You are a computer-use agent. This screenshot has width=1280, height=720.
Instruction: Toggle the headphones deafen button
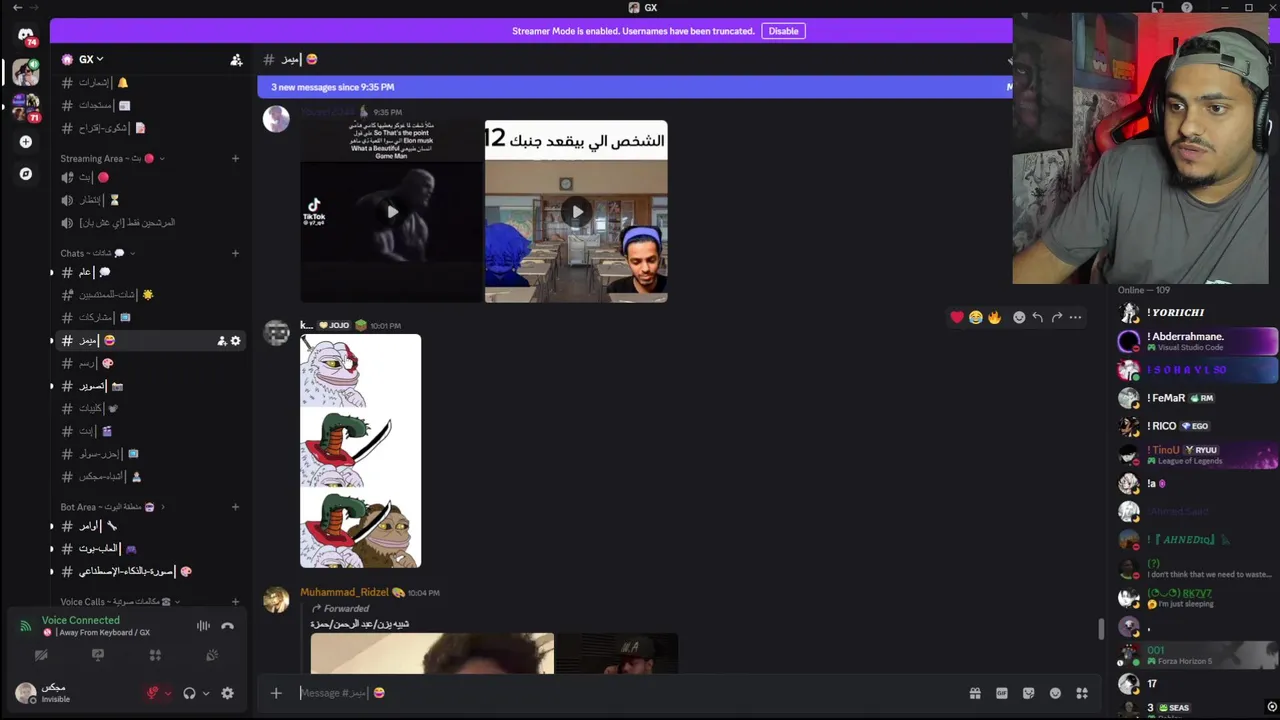tap(189, 693)
